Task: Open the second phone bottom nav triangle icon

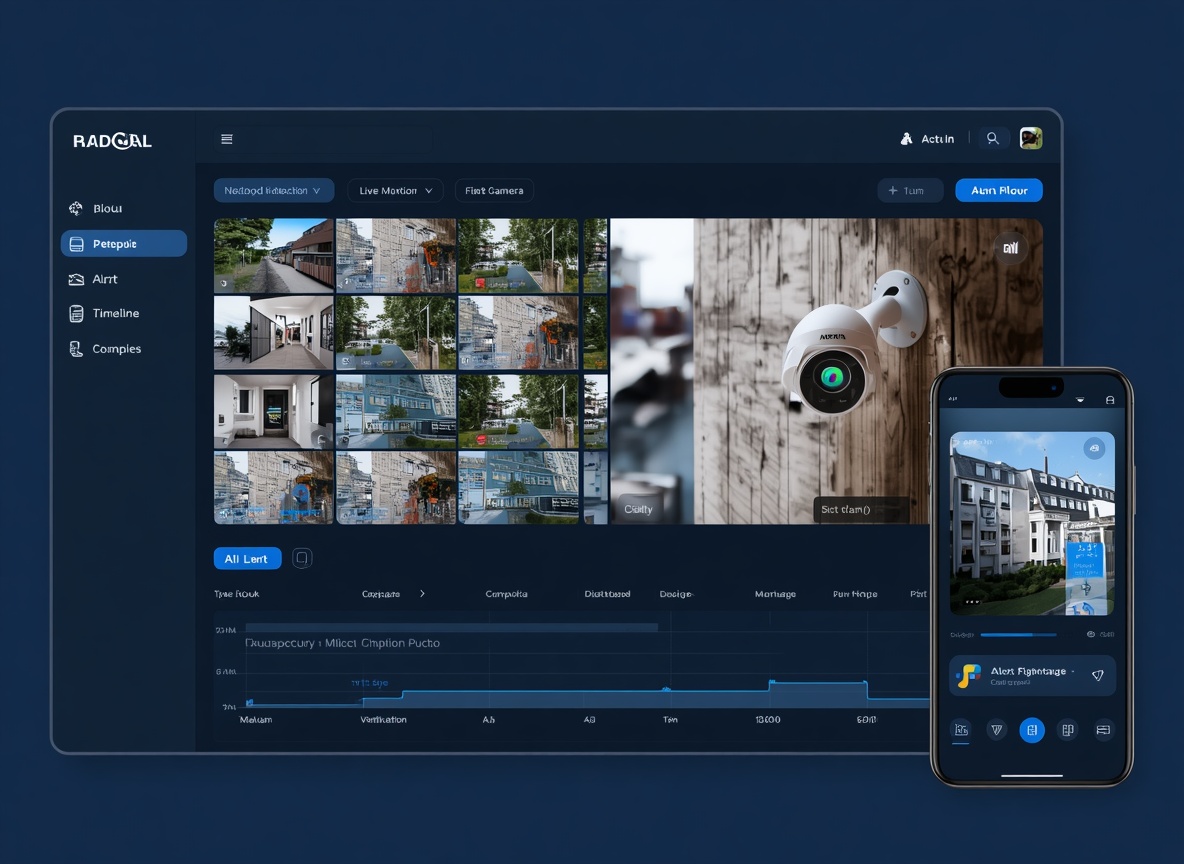Action: [997, 730]
